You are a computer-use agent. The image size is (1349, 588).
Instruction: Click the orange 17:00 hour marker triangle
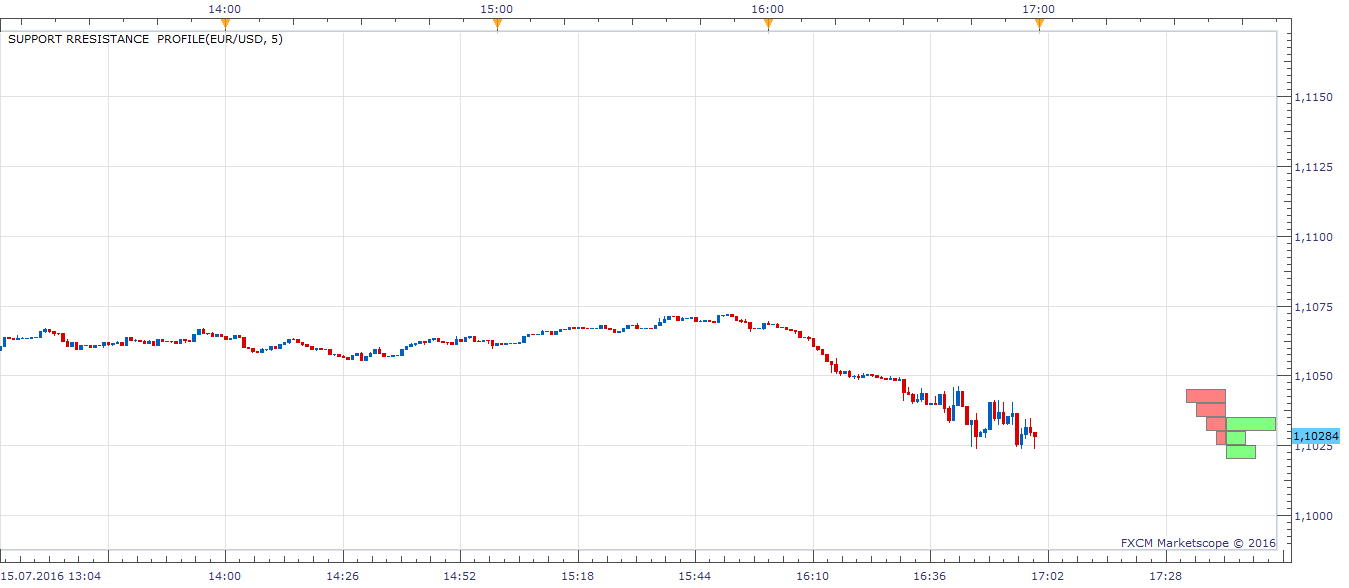[x=1038, y=25]
